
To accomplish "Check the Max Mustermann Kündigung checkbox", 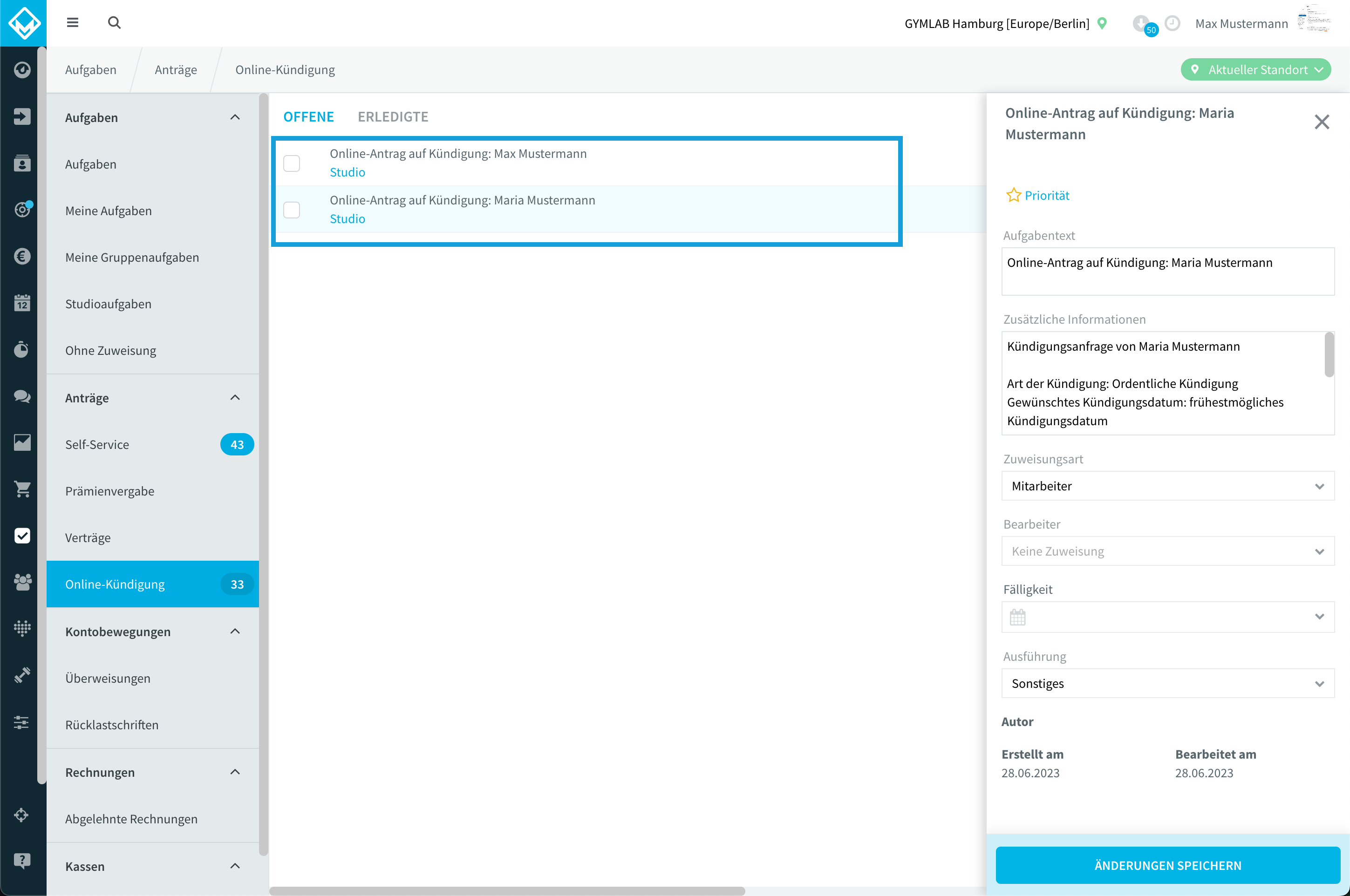I will click(x=292, y=163).
